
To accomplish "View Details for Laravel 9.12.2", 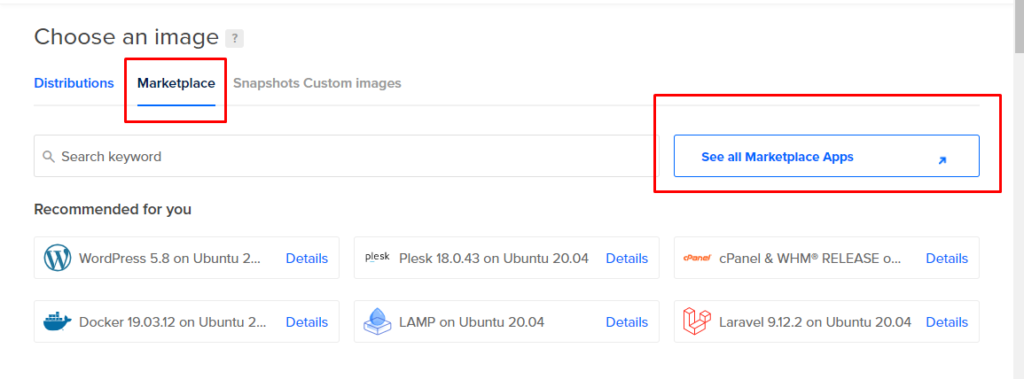I will tap(947, 321).
